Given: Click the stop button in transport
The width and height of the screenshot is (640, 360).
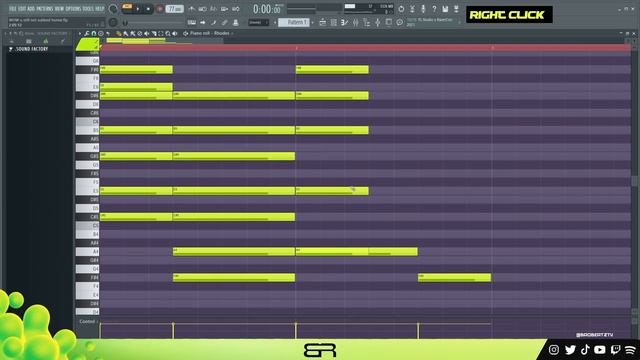Looking at the screenshot, I should coord(148,9).
